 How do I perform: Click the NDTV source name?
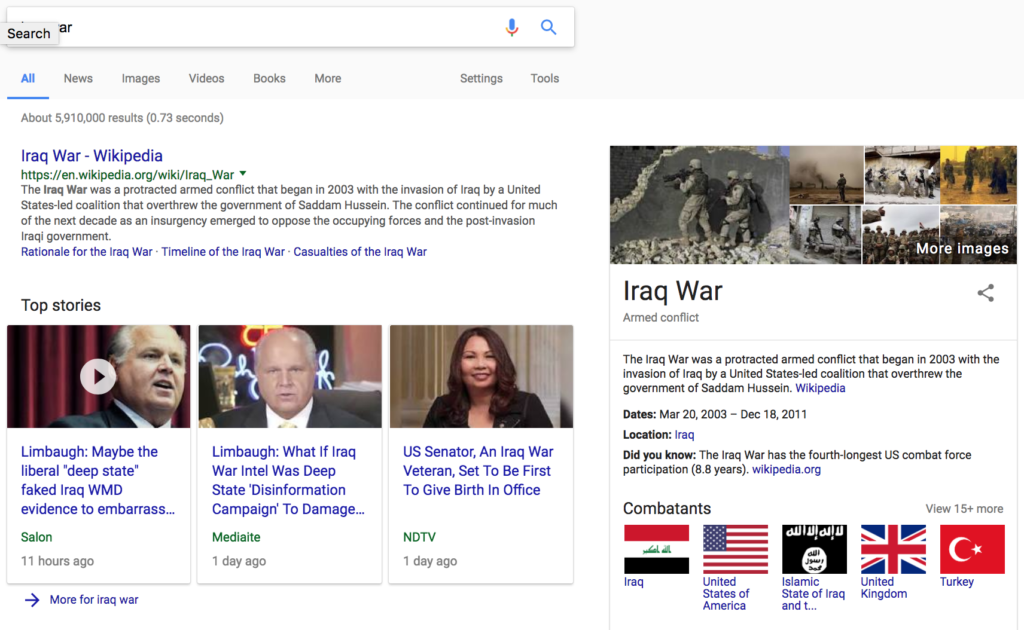click(419, 537)
